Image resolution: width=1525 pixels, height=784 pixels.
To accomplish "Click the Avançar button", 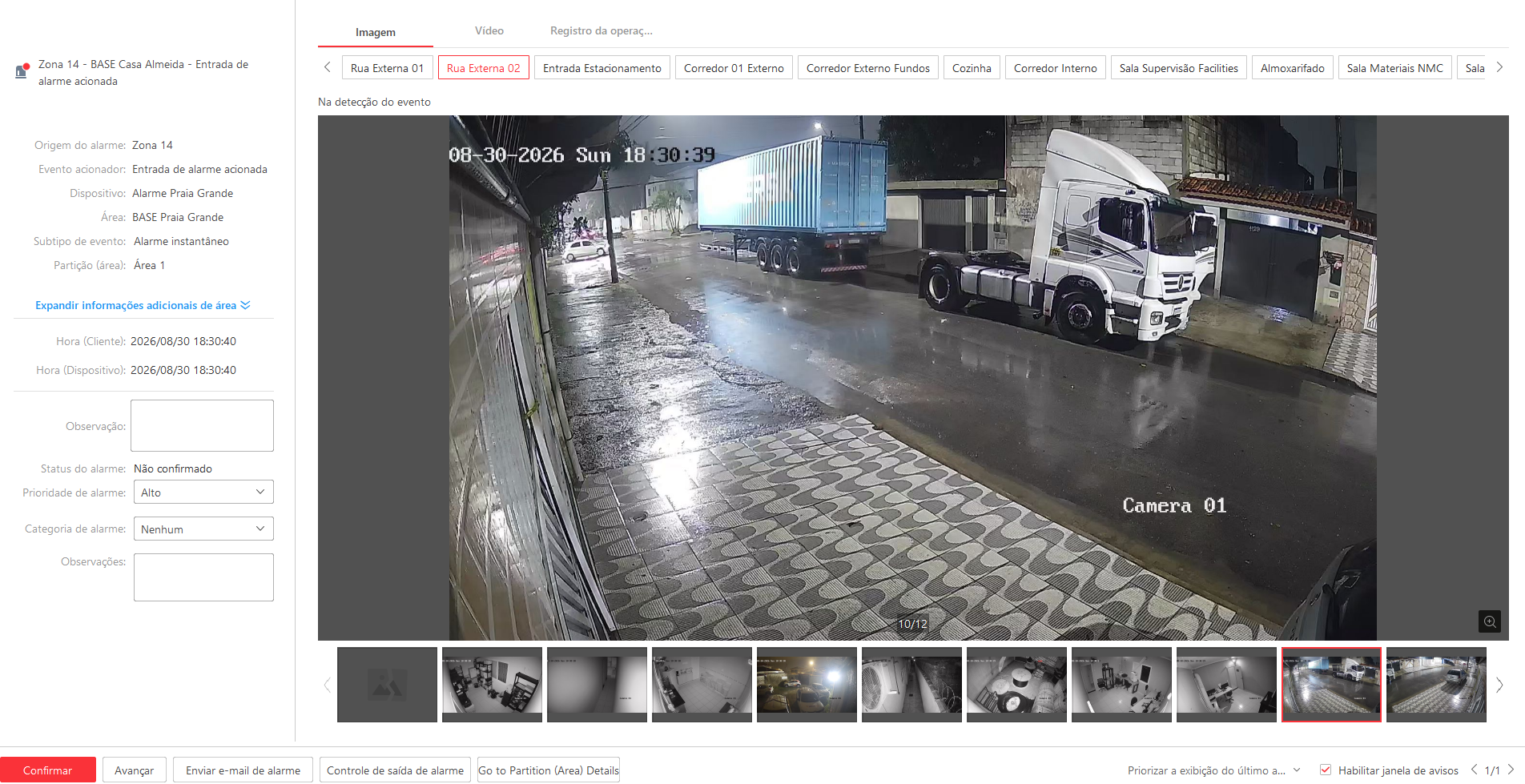I will (135, 770).
